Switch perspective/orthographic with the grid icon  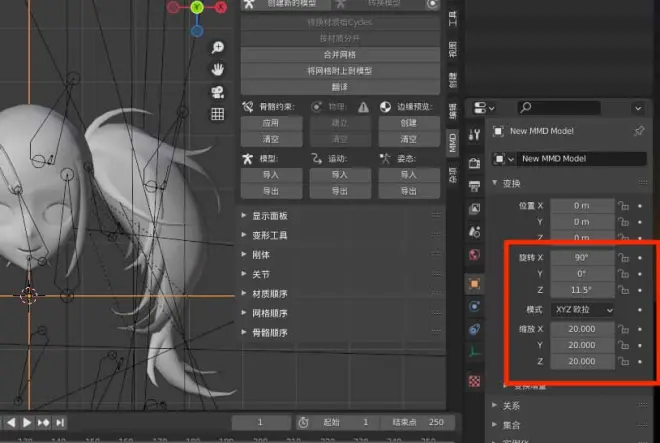pyautogui.click(x=218, y=114)
